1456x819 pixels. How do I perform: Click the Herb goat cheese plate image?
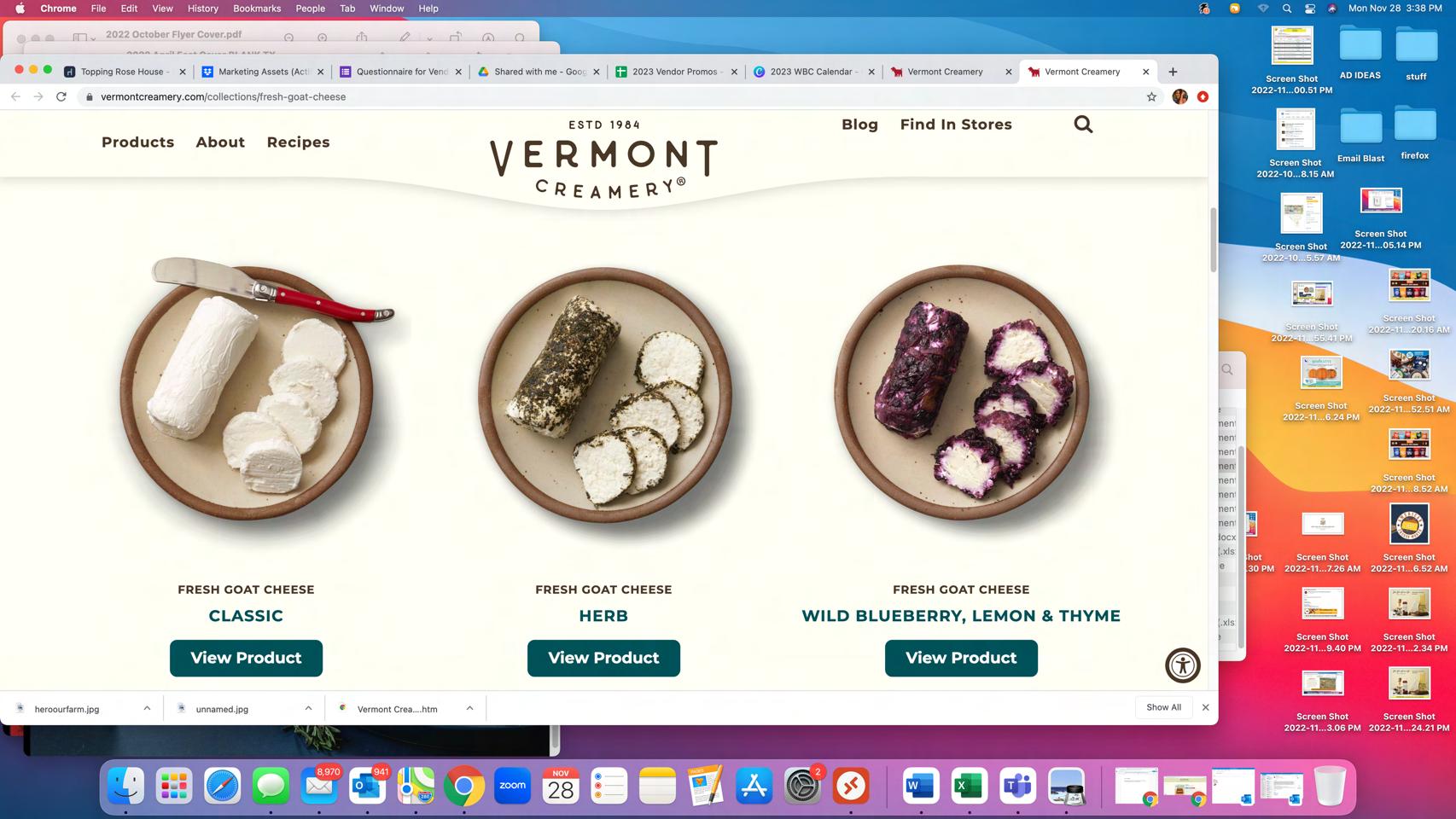click(x=604, y=394)
